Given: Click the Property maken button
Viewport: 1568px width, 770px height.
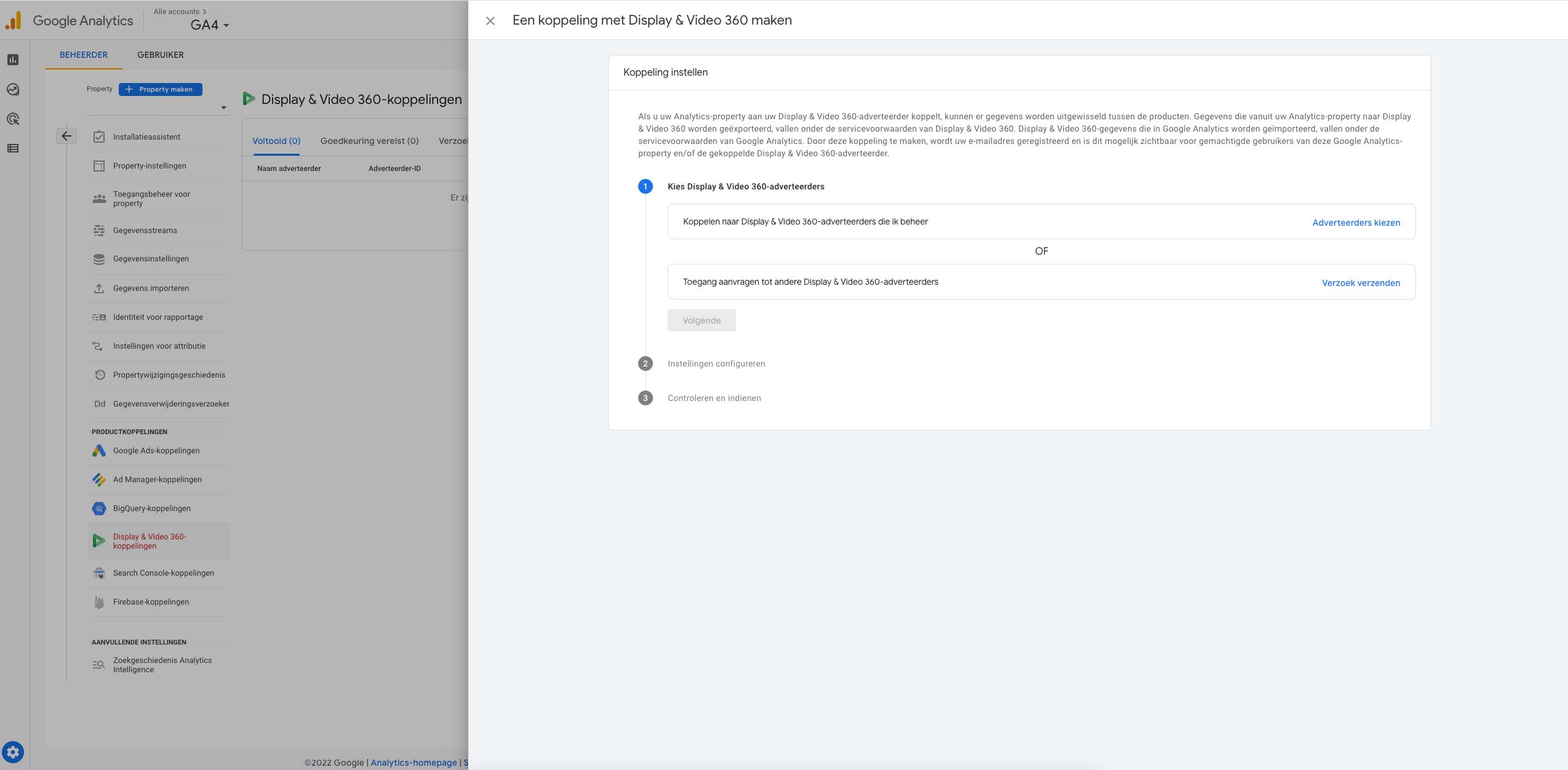Looking at the screenshot, I should click(160, 89).
